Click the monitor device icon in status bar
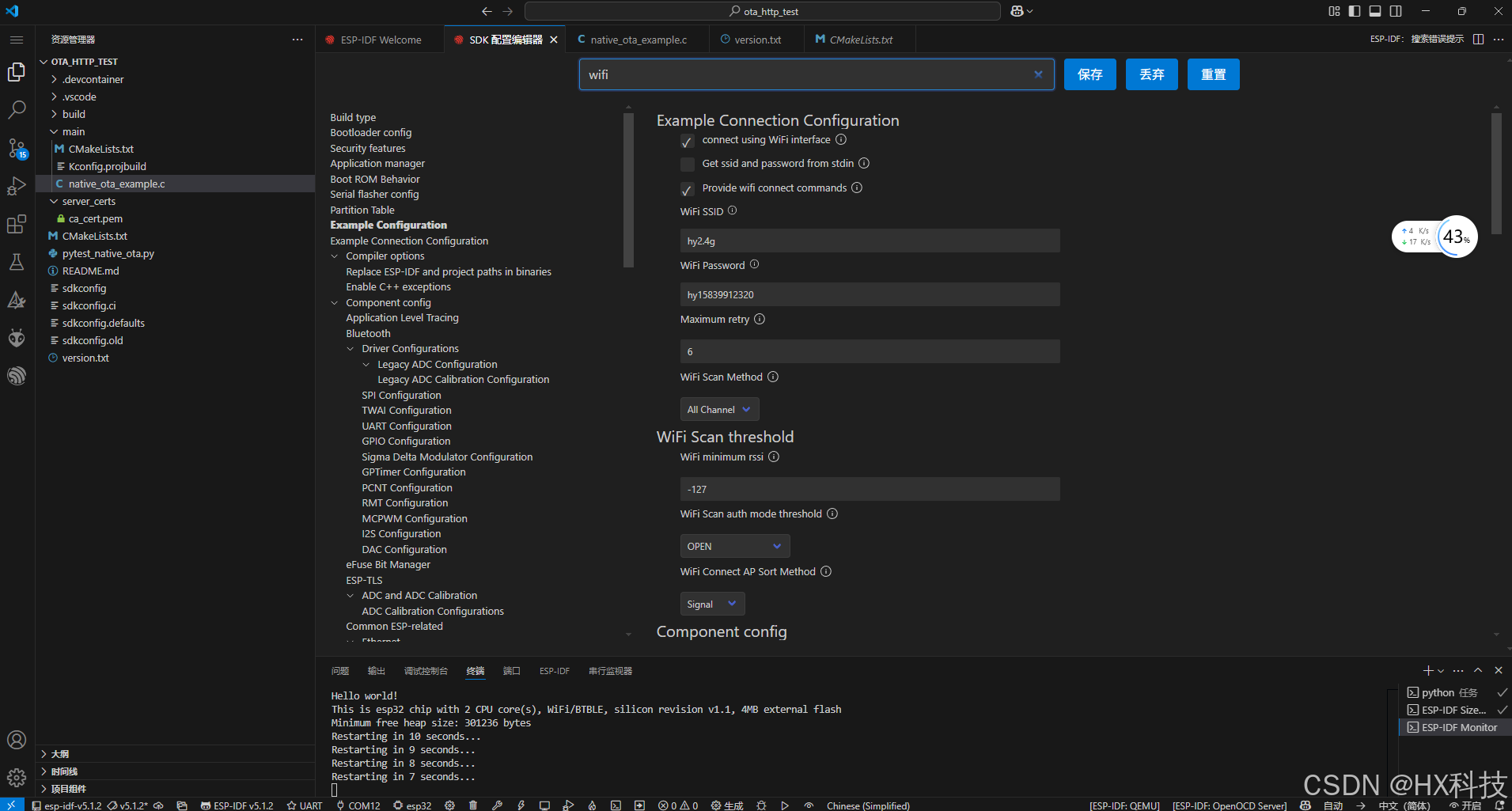1512x811 pixels. (544, 805)
